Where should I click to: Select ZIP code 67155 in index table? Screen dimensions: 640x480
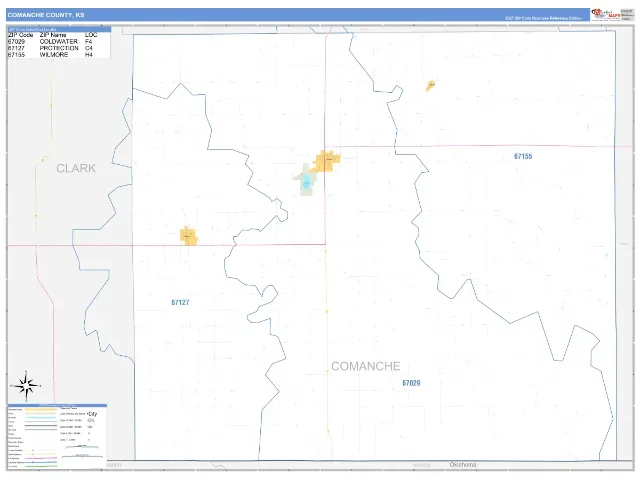(16, 55)
